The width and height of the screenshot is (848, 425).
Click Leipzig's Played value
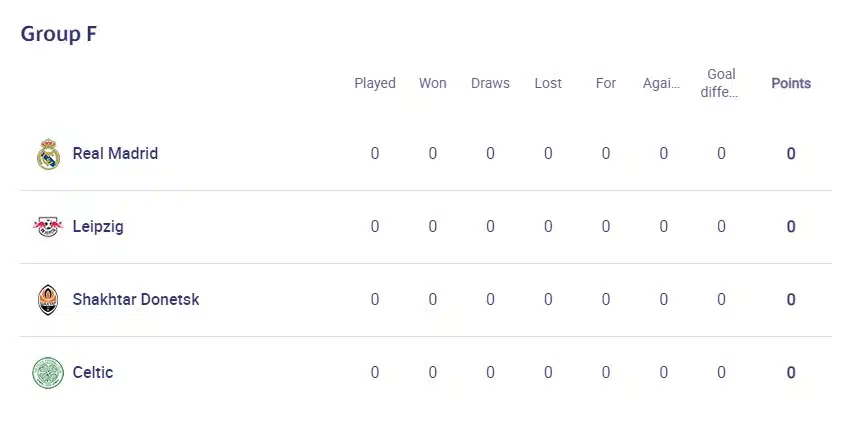point(375,227)
